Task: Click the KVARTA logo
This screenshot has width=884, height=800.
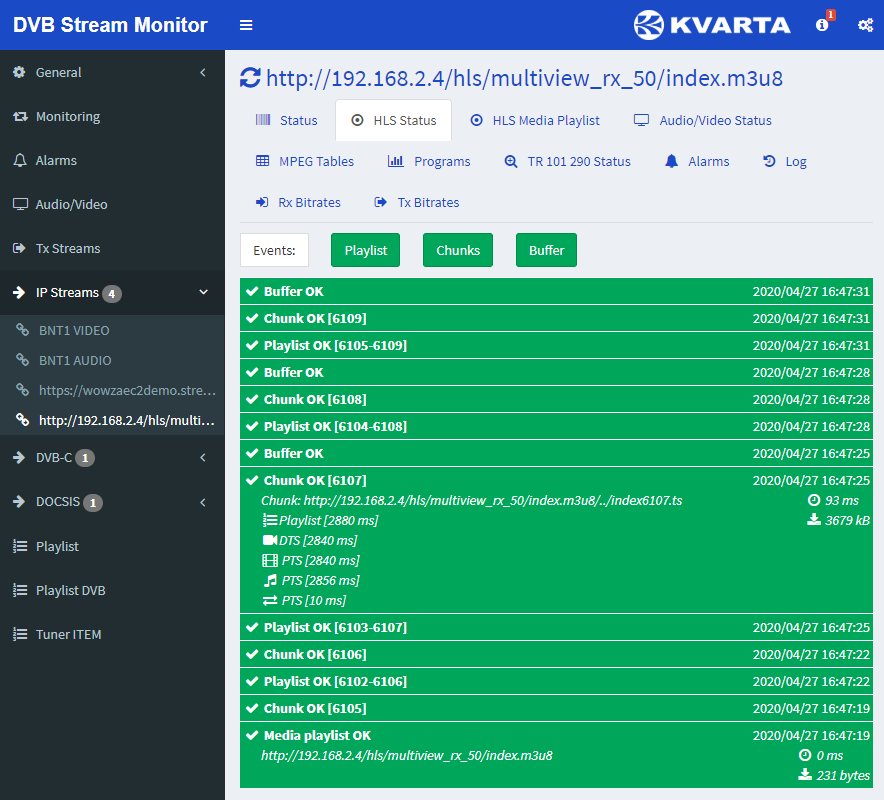Action: pyautogui.click(x=712, y=25)
